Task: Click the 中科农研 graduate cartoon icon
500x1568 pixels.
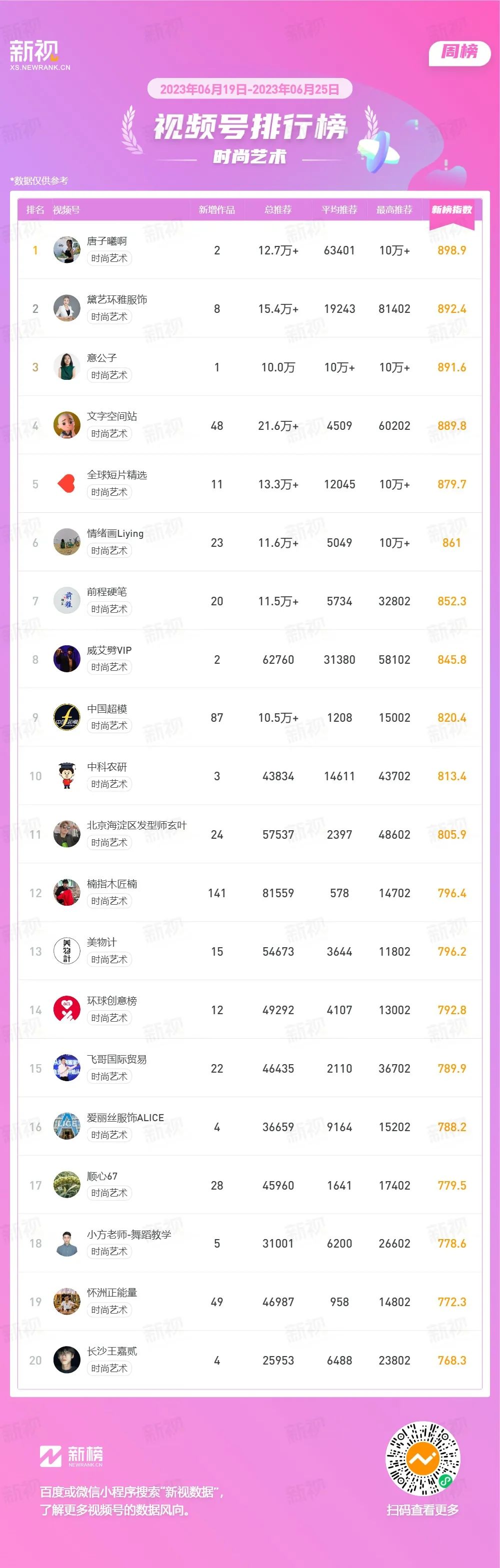Action: point(67,776)
